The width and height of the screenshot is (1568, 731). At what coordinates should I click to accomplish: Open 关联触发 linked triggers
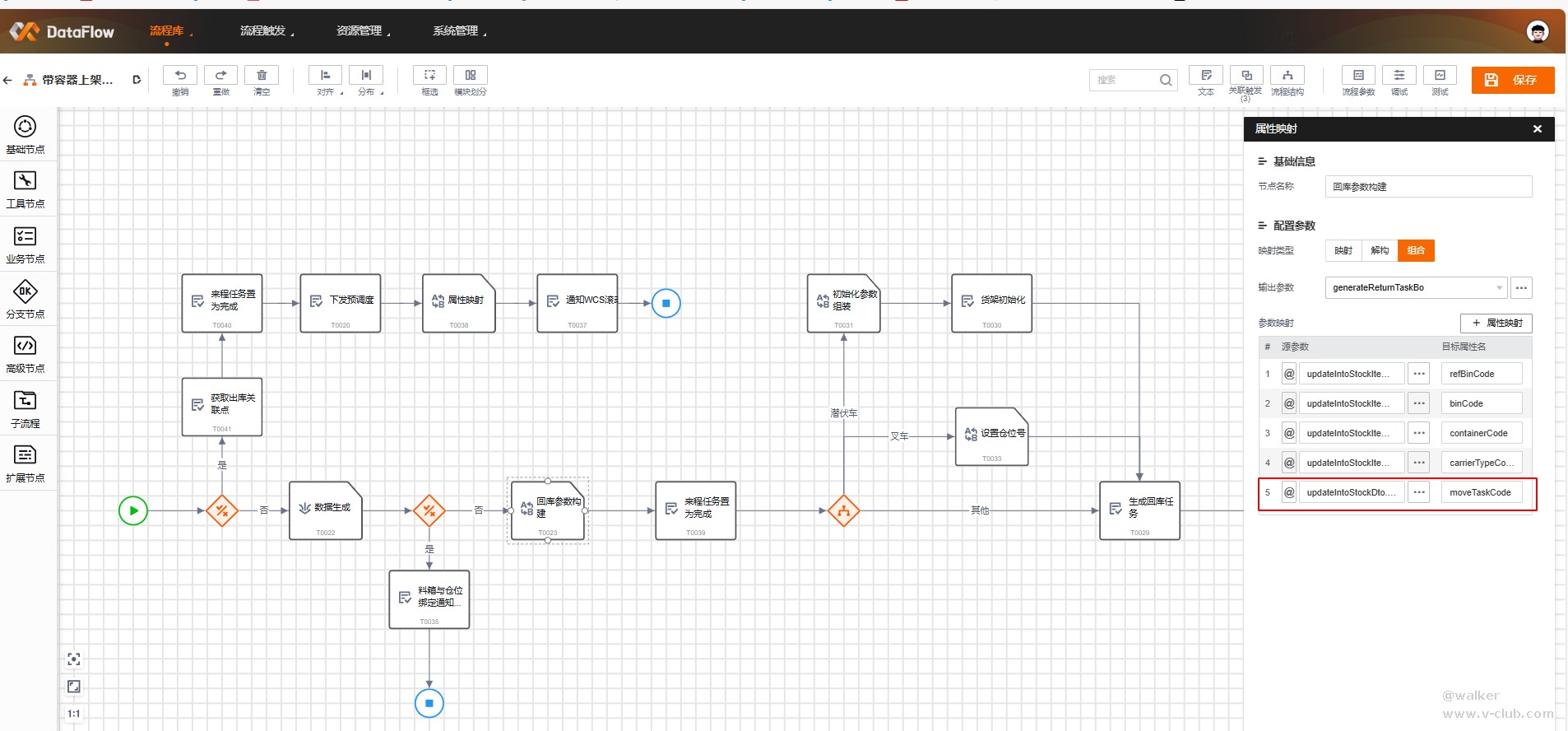click(x=1246, y=75)
